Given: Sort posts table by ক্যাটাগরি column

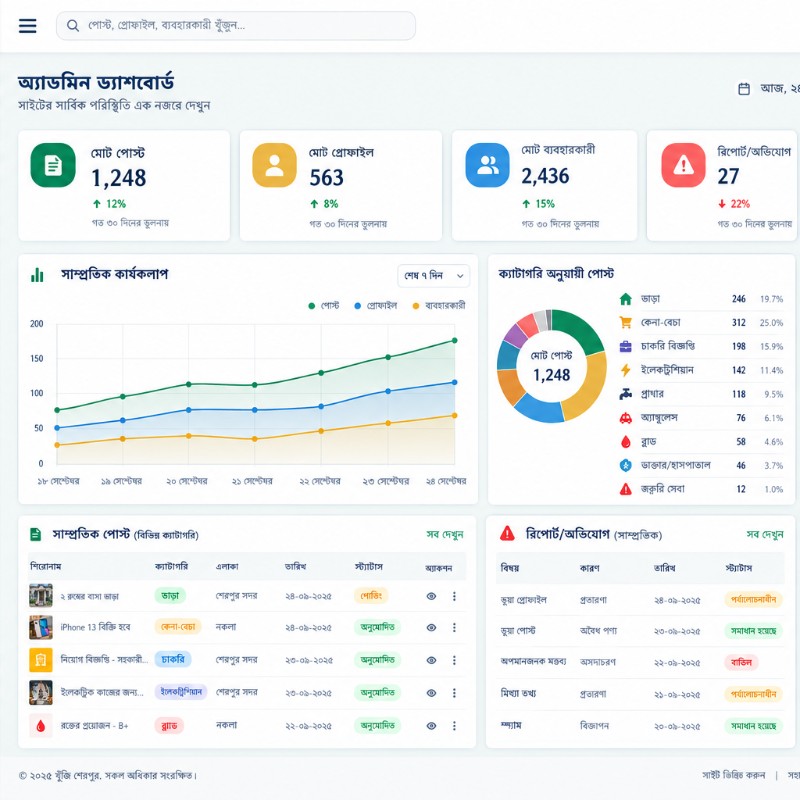Looking at the screenshot, I should coord(171,566).
